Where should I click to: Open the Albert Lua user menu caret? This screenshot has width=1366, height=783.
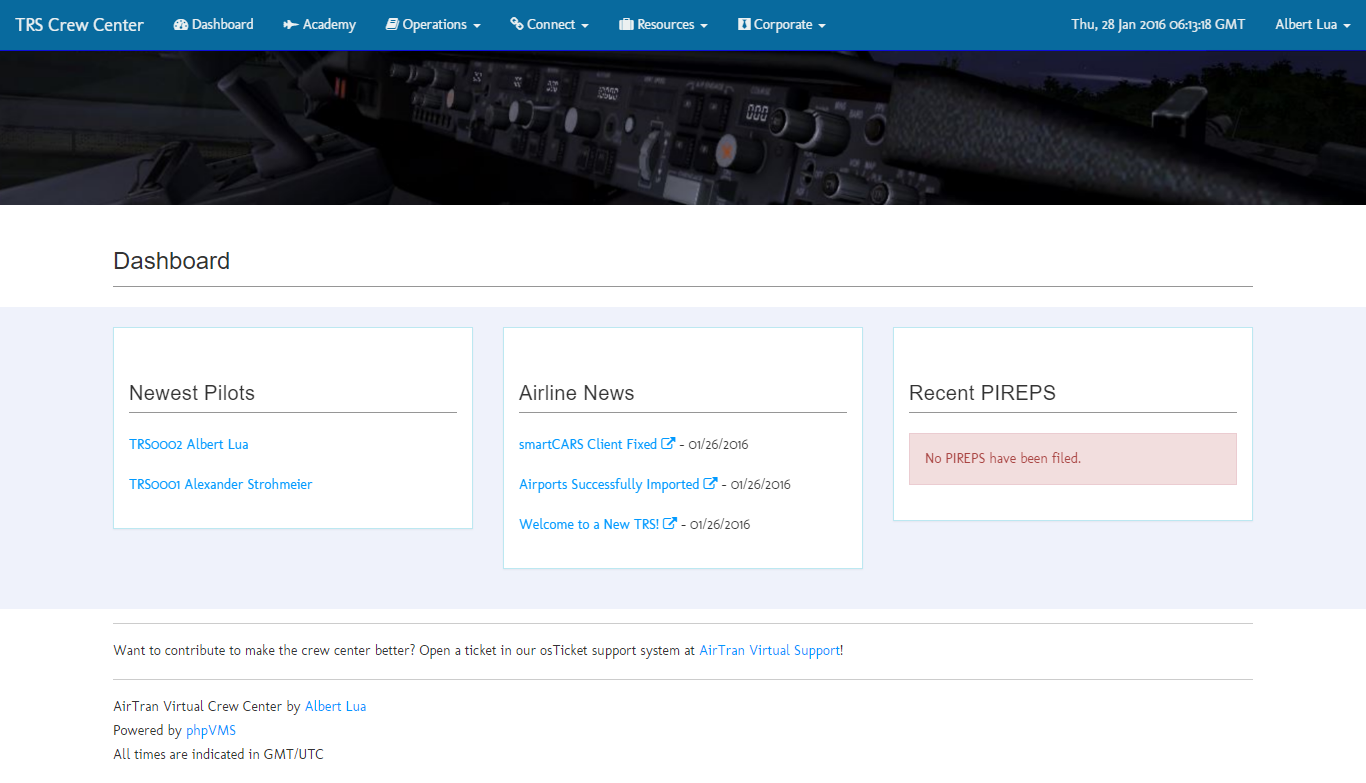coord(1346,26)
